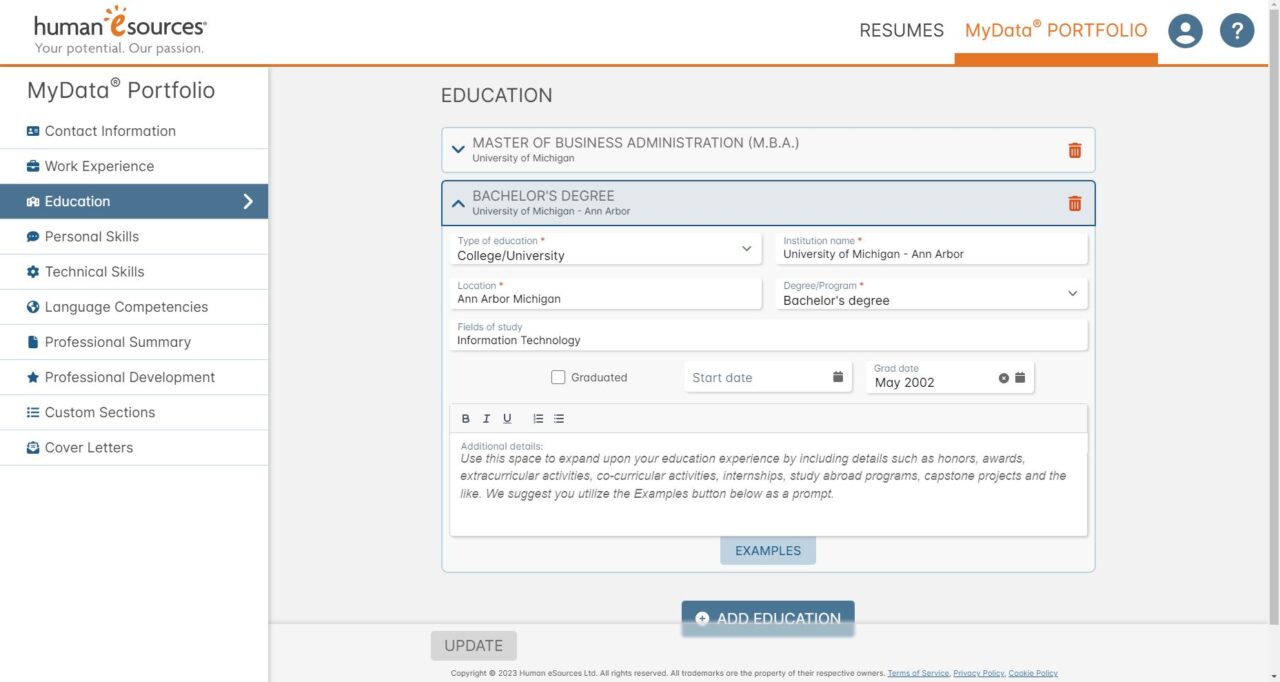
Task: Insert a numbered list in additional details
Action: click(537, 418)
